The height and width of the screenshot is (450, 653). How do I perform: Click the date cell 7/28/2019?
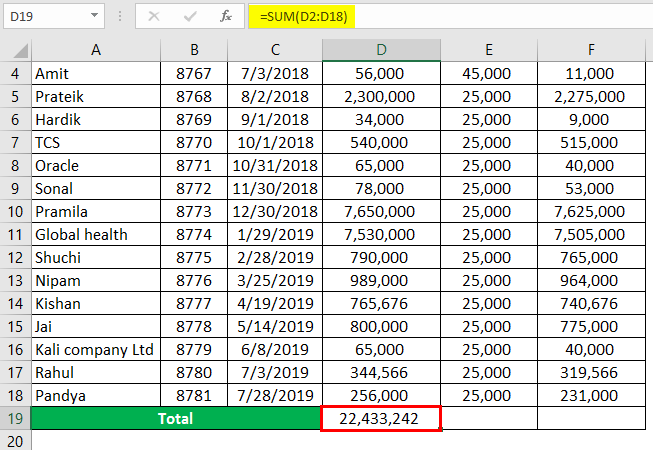(275, 395)
